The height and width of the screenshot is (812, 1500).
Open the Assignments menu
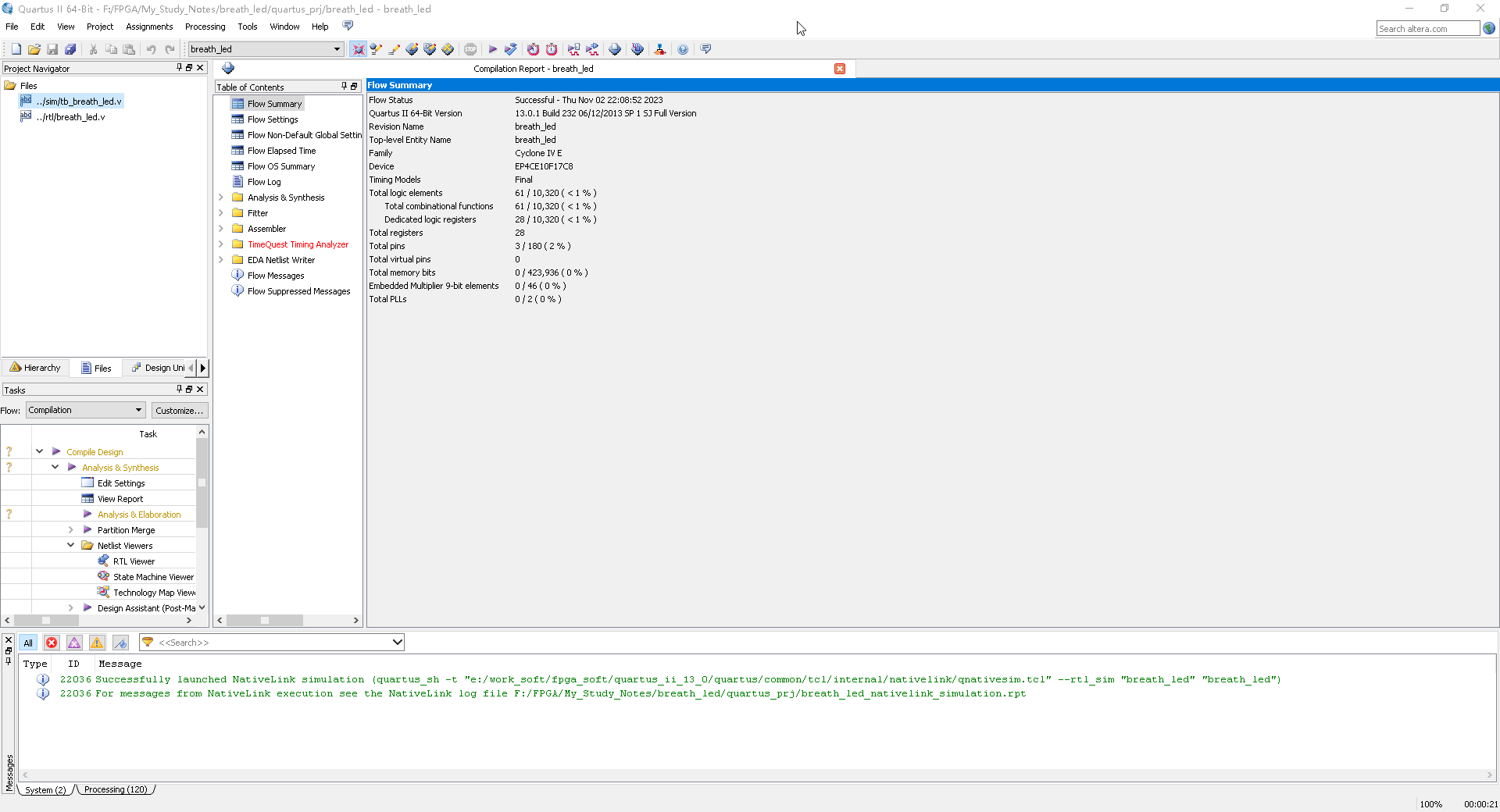click(149, 27)
